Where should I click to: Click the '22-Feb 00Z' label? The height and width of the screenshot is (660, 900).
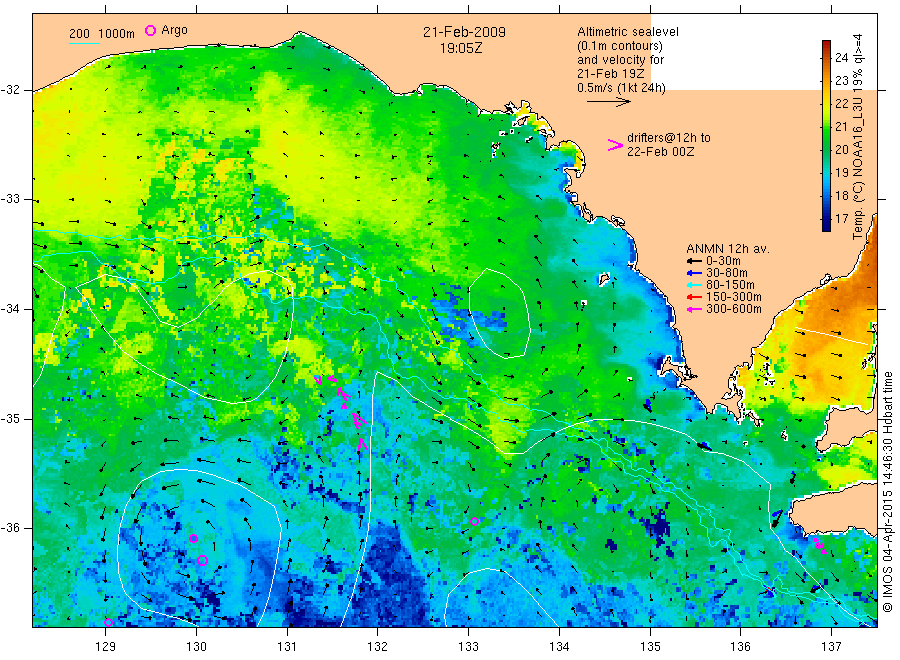[x=661, y=152]
